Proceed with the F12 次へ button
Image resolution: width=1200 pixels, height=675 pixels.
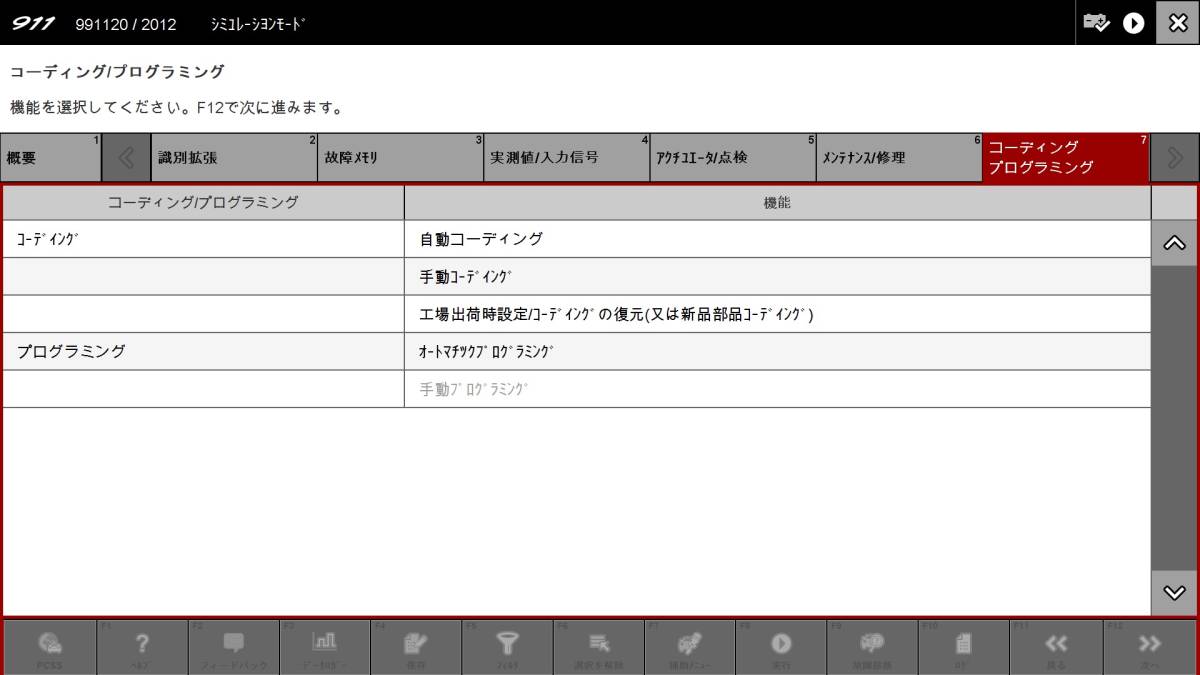click(x=1147, y=645)
